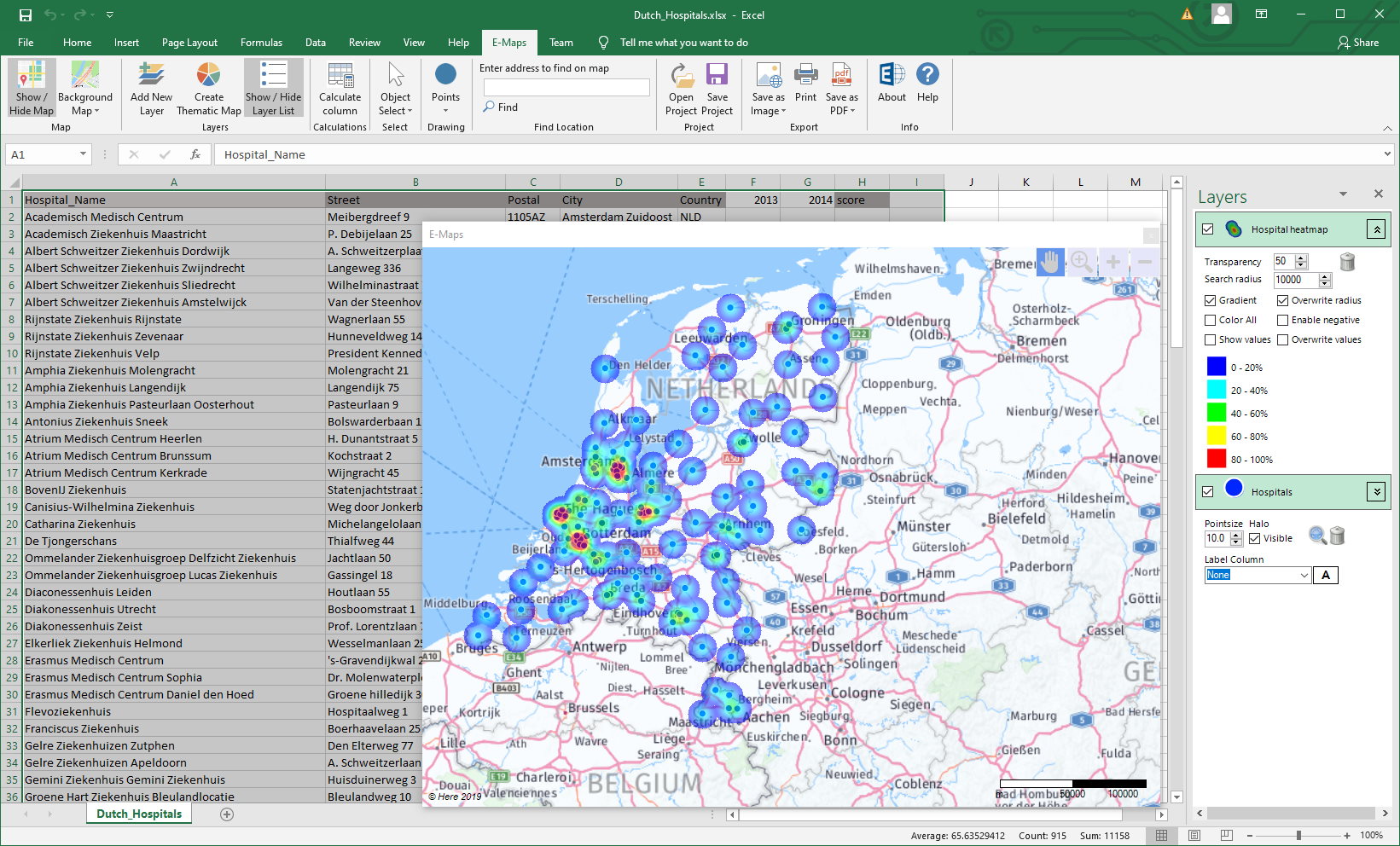1400x846 pixels.
Task: Enable the Color All checkbox
Action: click(x=1211, y=320)
